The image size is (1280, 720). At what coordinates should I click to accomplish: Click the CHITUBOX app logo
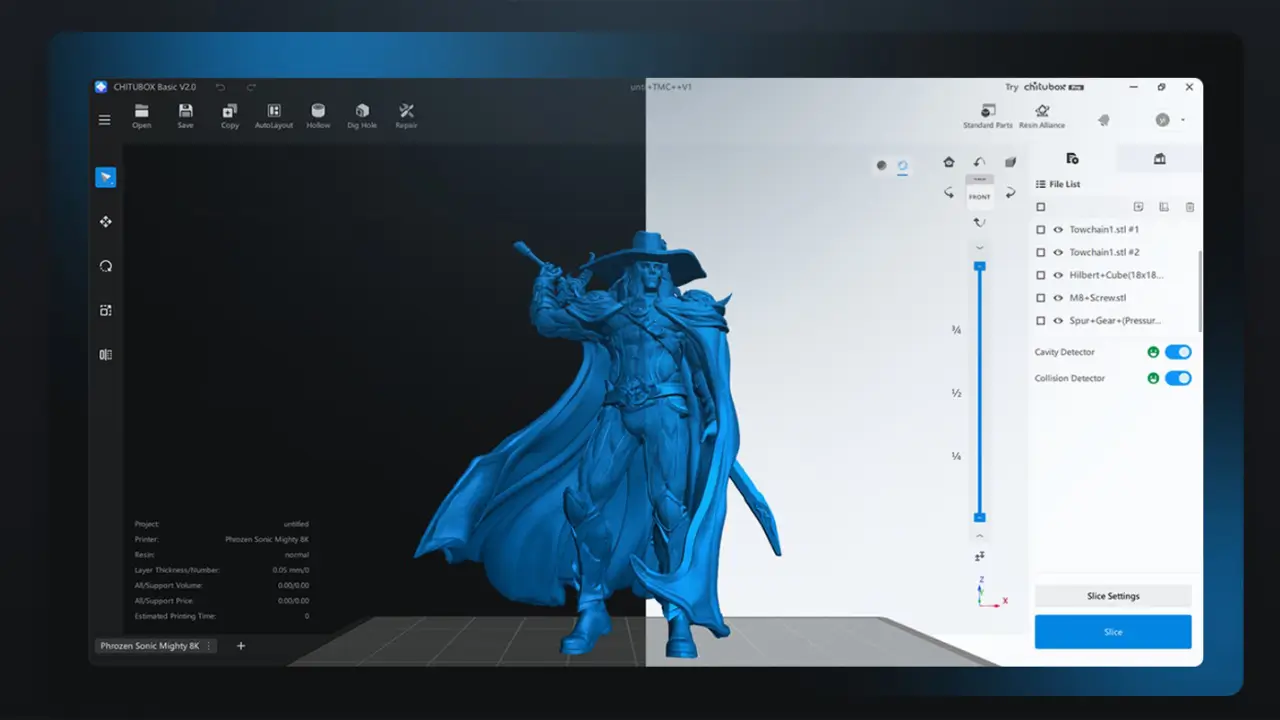click(101, 87)
